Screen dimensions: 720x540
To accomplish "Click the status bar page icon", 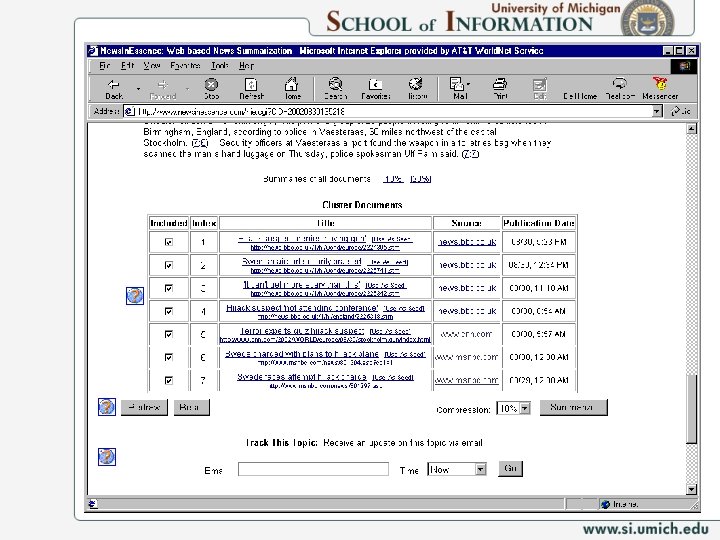I will click(92, 504).
